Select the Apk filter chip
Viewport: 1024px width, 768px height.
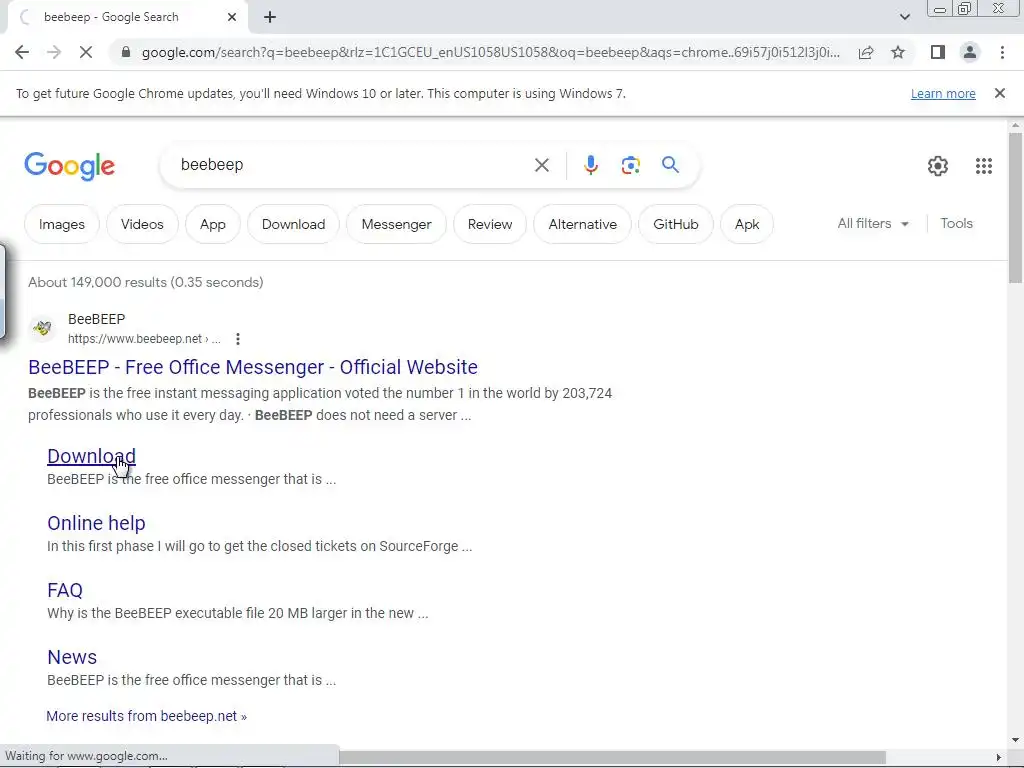[746, 224]
